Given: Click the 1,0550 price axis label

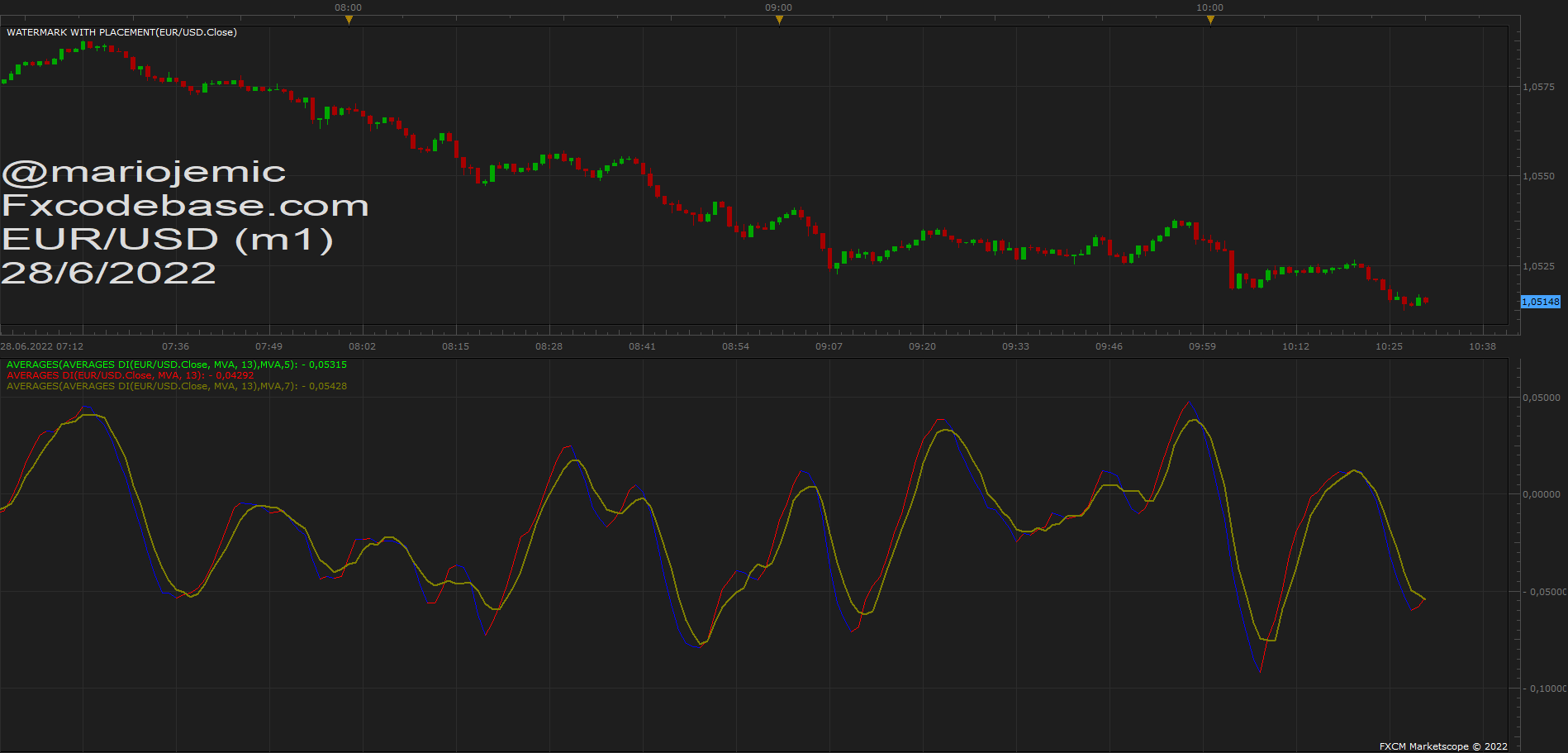Looking at the screenshot, I should coord(1538,176).
